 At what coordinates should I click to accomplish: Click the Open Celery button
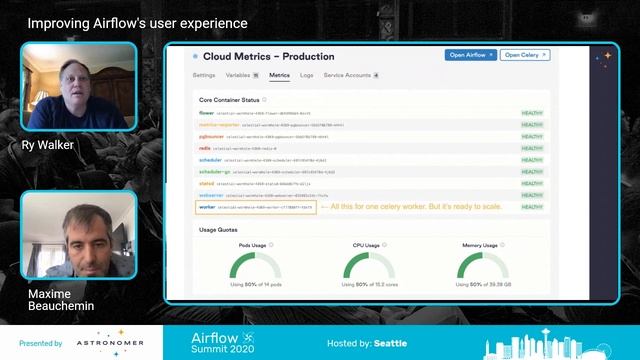point(525,55)
